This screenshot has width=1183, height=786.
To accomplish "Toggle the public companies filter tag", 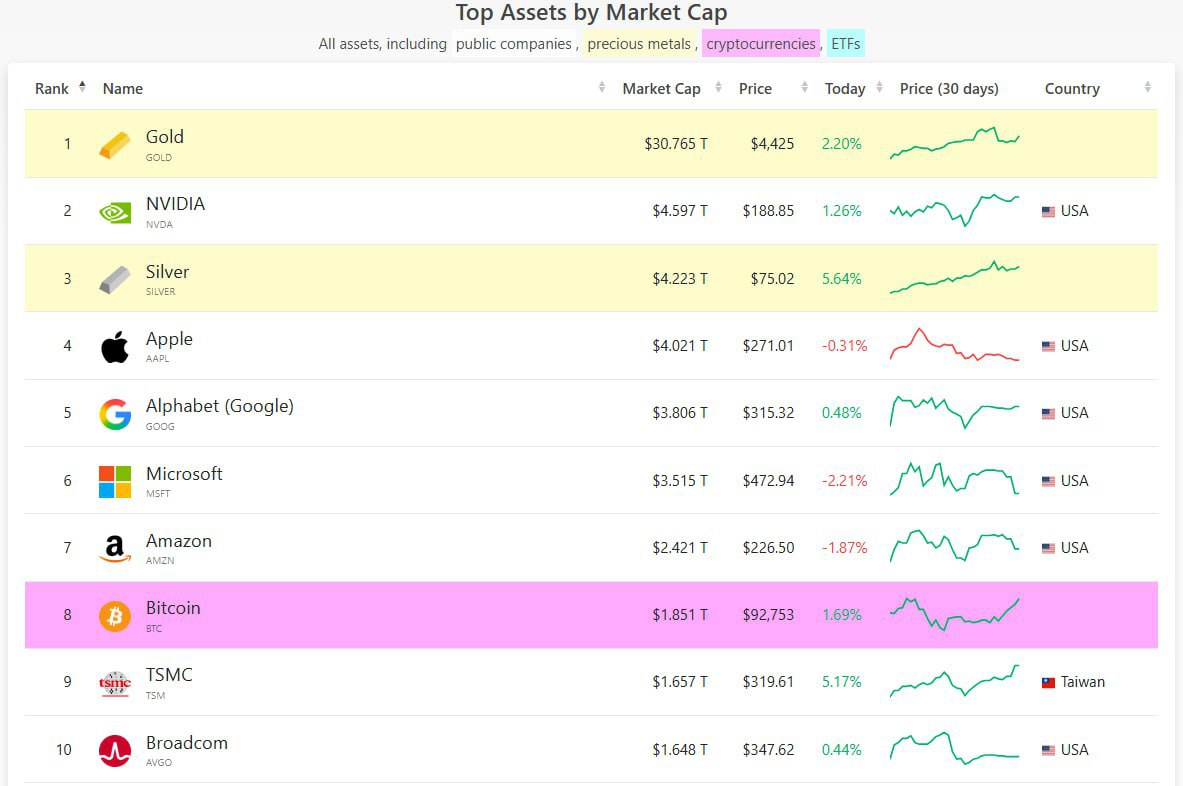I will (513, 44).
